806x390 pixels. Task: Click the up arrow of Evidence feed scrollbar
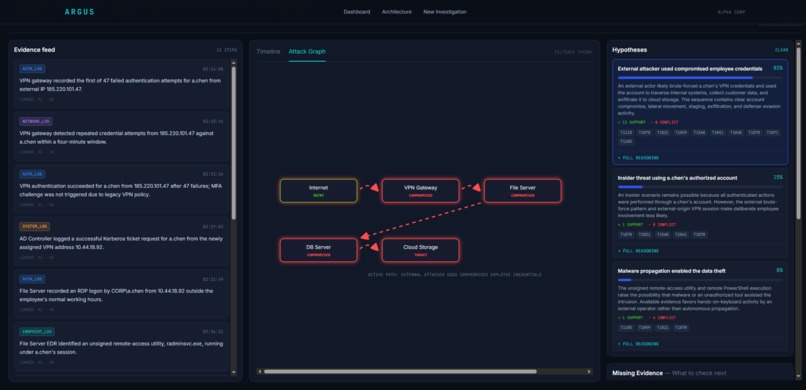[x=234, y=63]
